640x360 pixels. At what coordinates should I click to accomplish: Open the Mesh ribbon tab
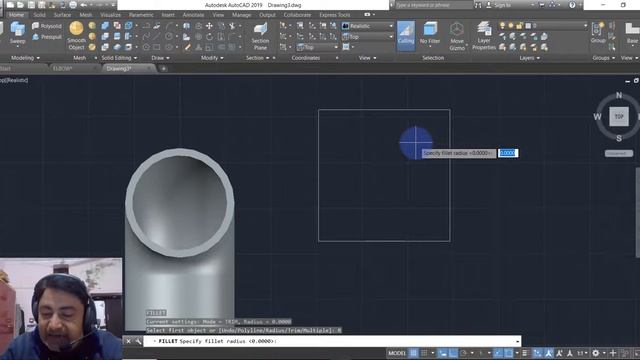point(85,15)
